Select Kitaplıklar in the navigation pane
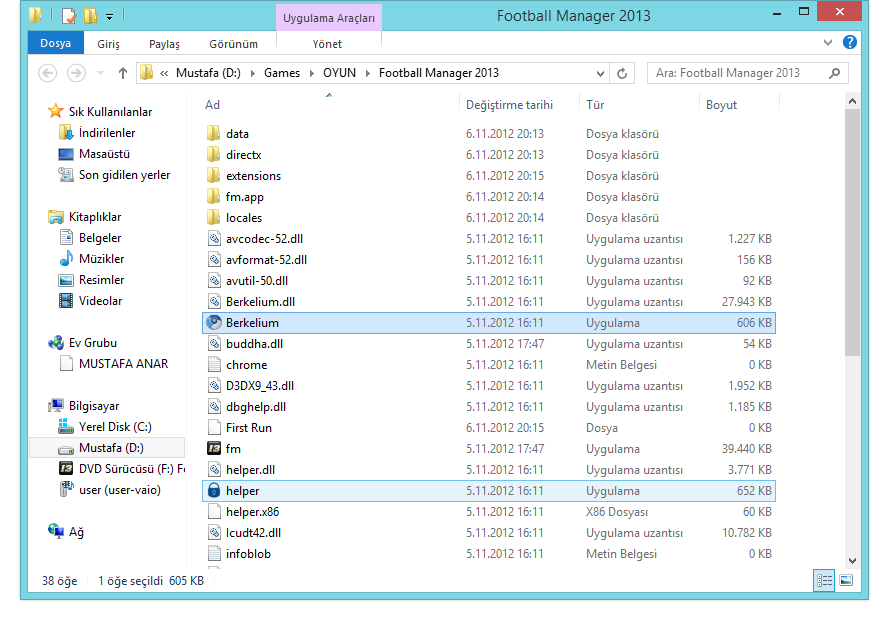The image size is (889, 620). tap(95, 216)
